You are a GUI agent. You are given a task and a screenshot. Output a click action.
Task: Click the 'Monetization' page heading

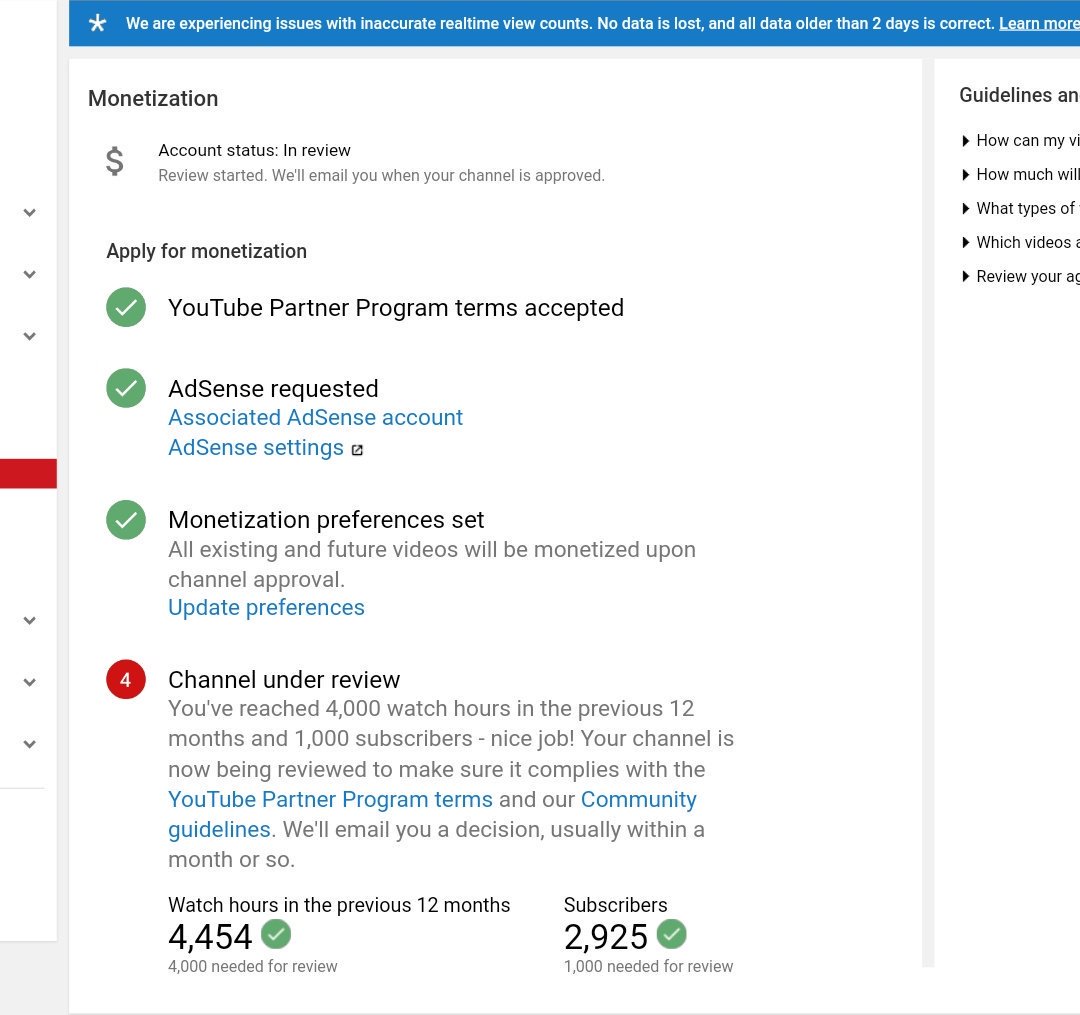pyautogui.click(x=153, y=98)
